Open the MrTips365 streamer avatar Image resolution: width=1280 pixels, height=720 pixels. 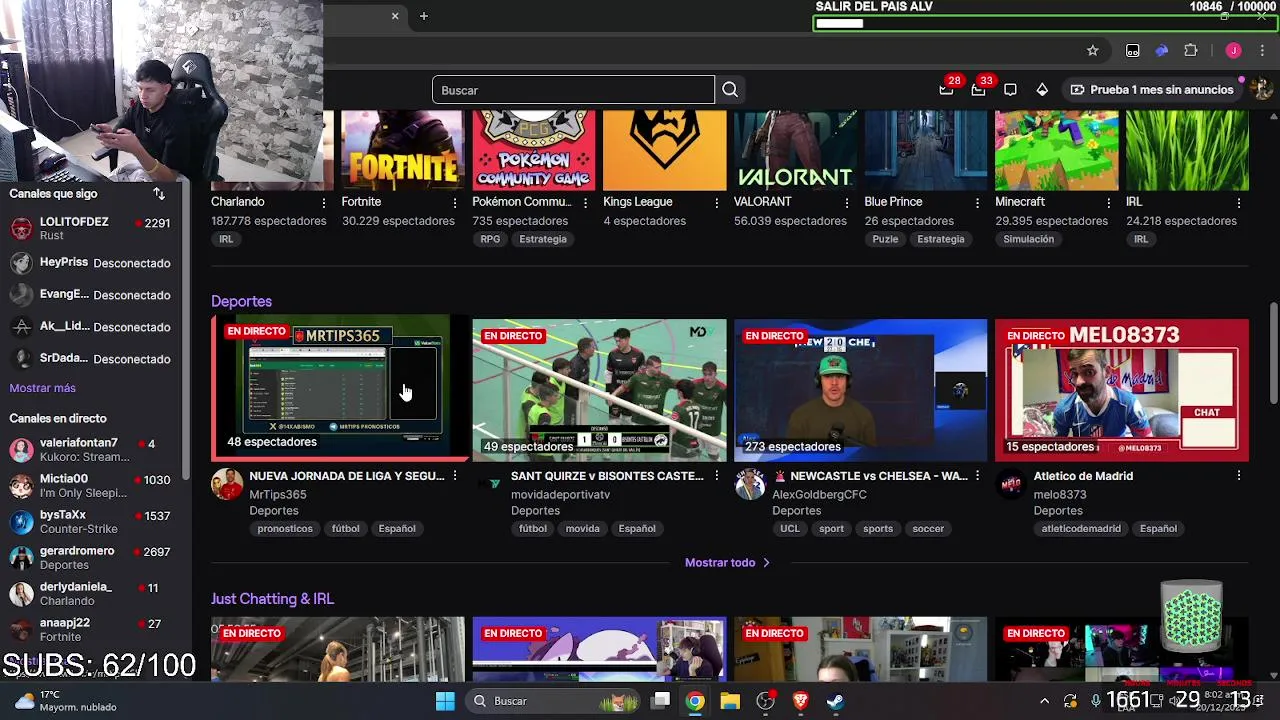[227, 486]
